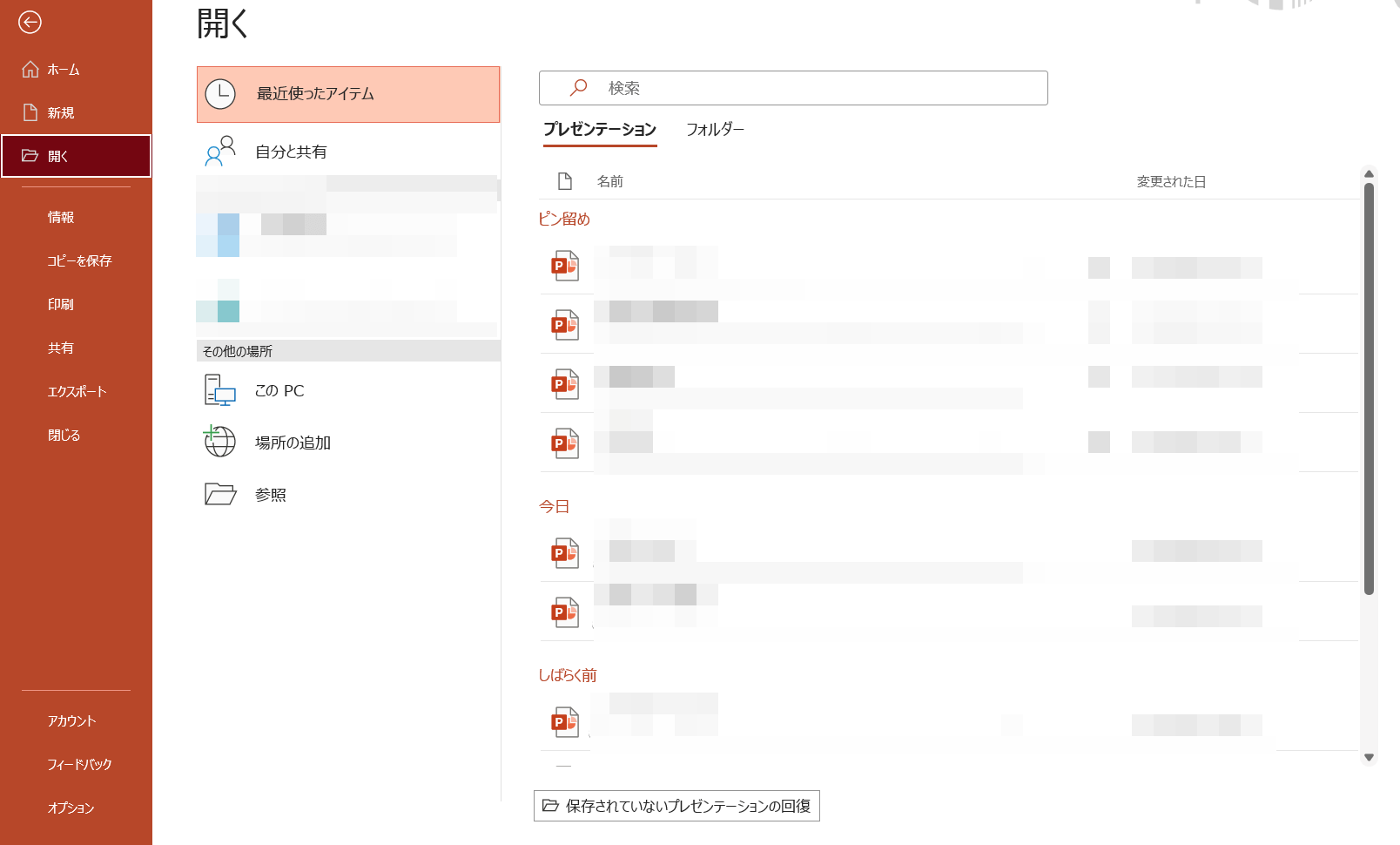
Task: Open the third pinned presentation file icon
Action: pos(565,384)
